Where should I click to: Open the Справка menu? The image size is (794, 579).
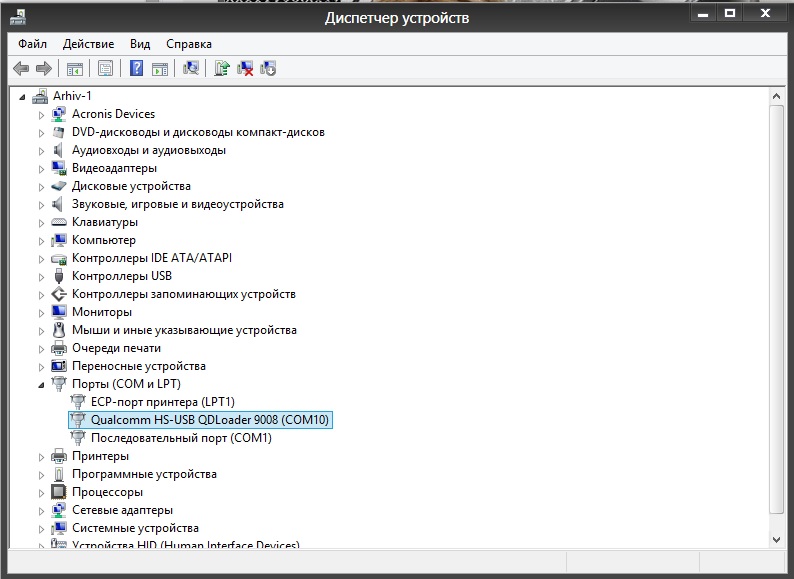pyautogui.click(x=189, y=44)
